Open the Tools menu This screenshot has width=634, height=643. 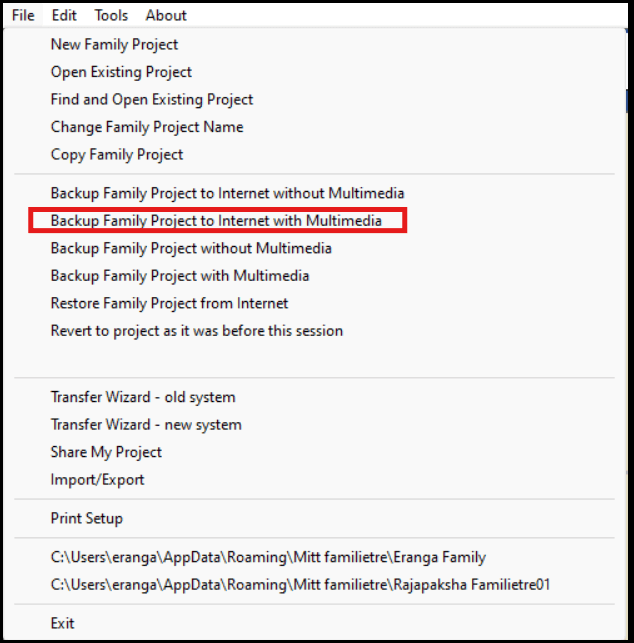point(111,15)
